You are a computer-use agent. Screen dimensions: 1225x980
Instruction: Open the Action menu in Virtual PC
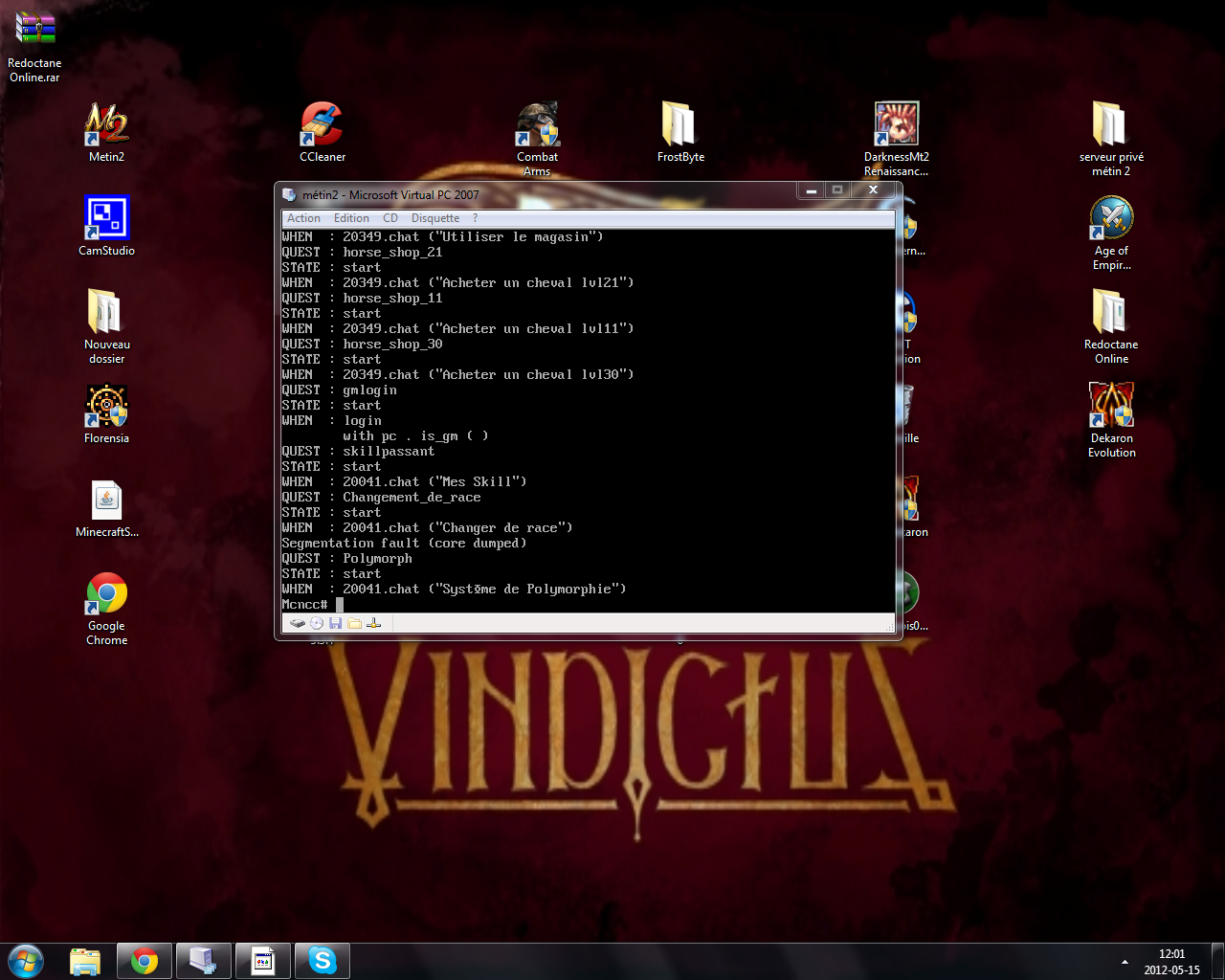(303, 218)
